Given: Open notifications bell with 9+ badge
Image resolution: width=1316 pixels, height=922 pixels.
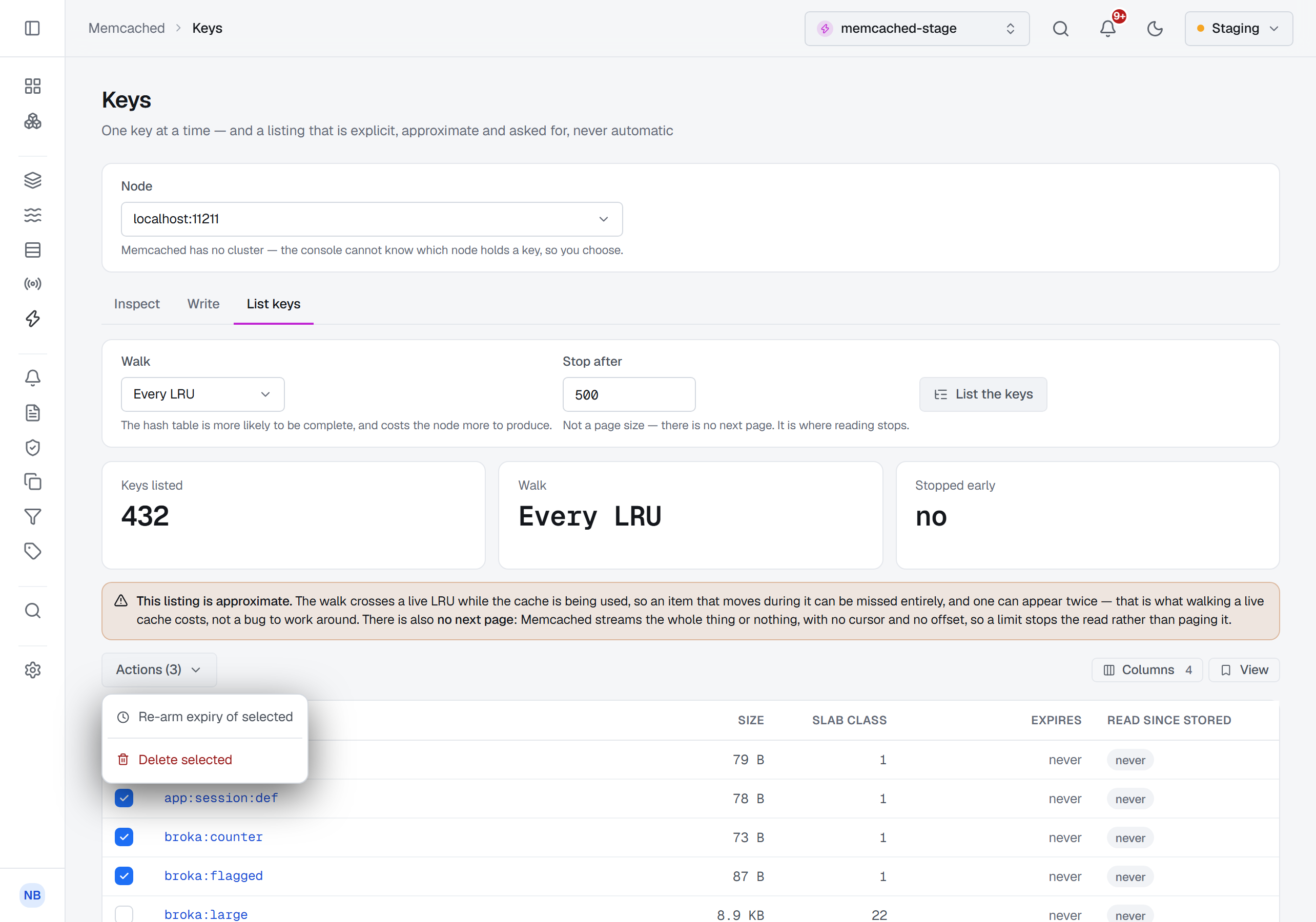Looking at the screenshot, I should click(1108, 29).
